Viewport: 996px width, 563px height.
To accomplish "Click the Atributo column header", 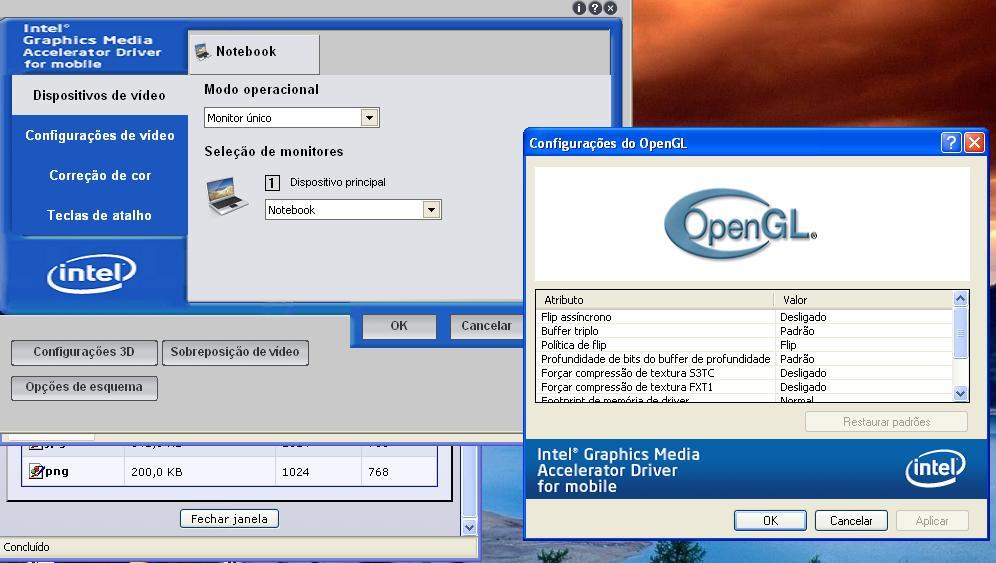I will [655, 300].
